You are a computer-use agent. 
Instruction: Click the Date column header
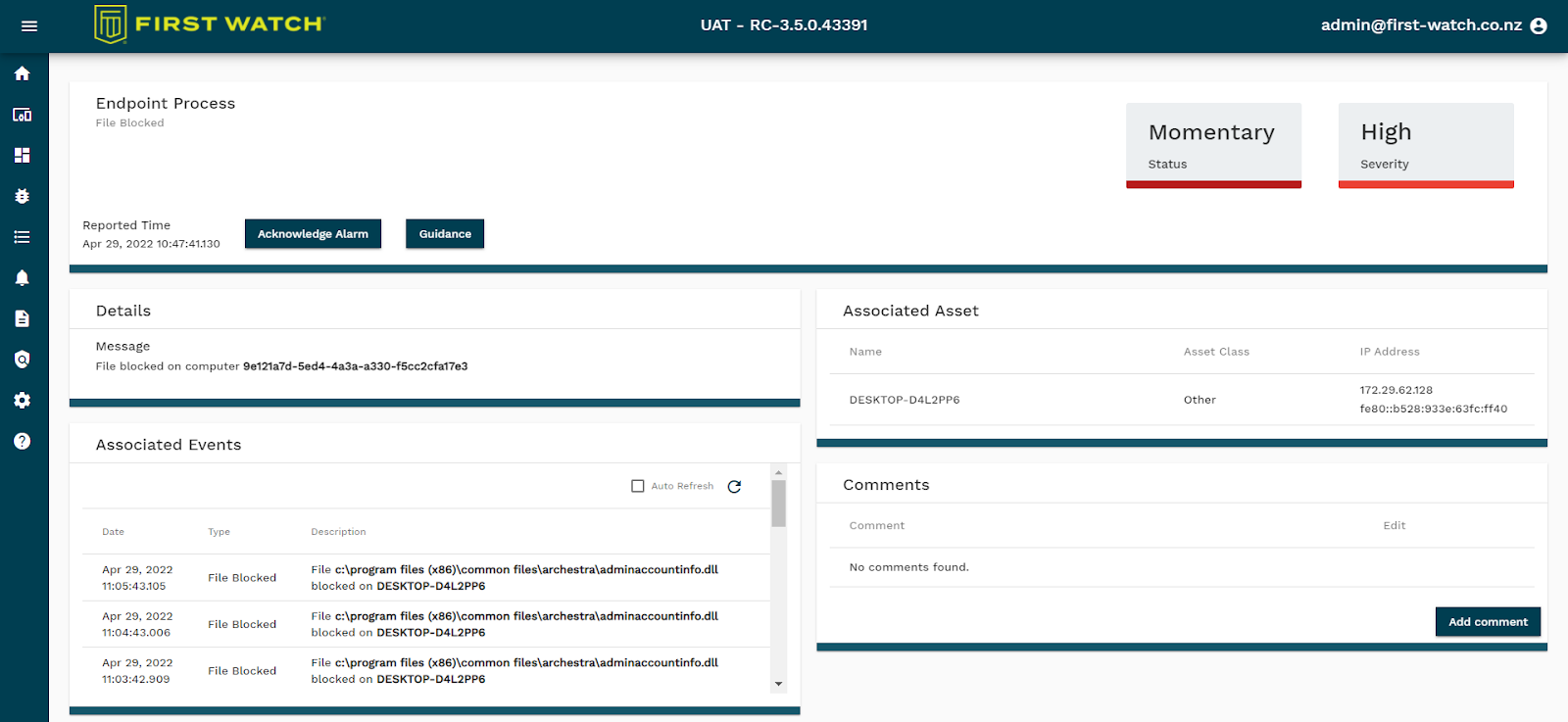point(114,532)
